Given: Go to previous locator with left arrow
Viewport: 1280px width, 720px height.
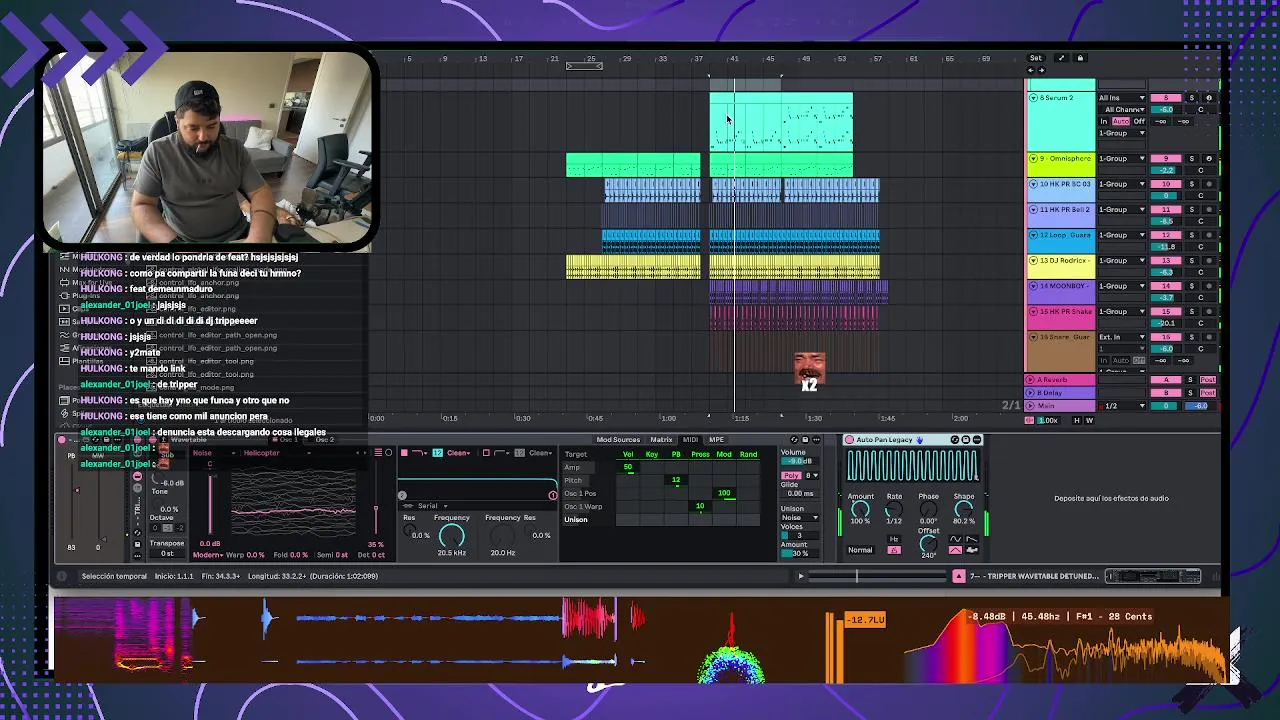Looking at the screenshot, I should click(1031, 70).
